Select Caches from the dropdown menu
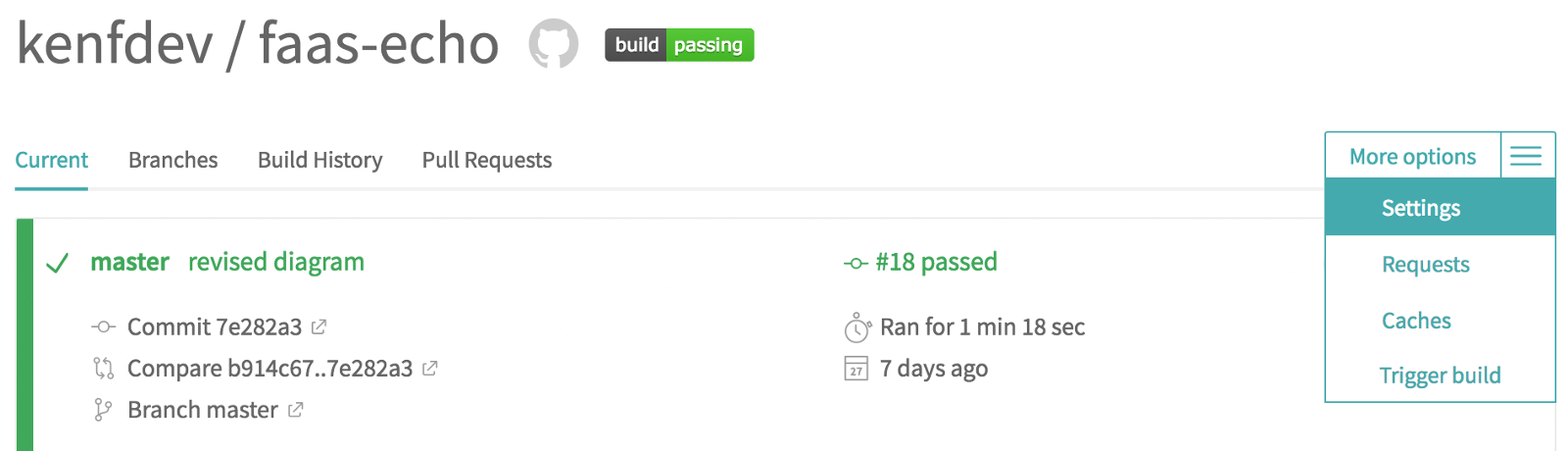This screenshot has height=451, width=1568. tap(1416, 321)
